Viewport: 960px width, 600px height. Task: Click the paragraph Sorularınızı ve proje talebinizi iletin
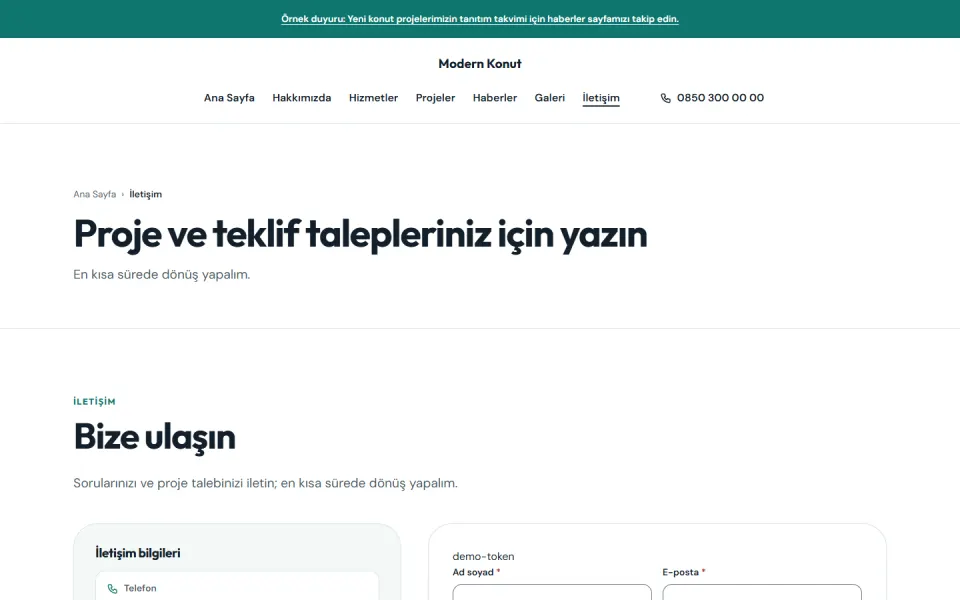(x=265, y=483)
